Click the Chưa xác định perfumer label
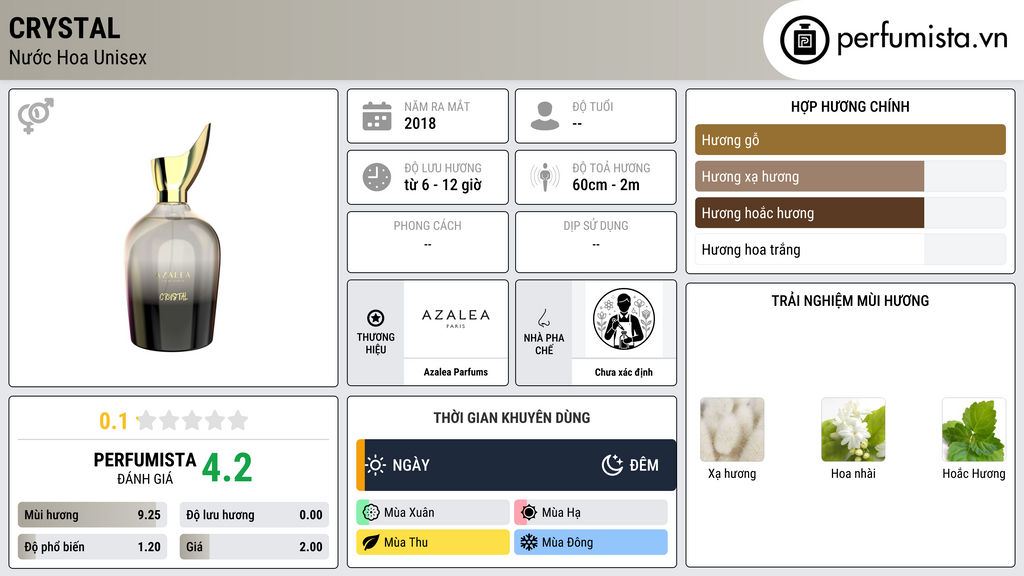 [624, 372]
